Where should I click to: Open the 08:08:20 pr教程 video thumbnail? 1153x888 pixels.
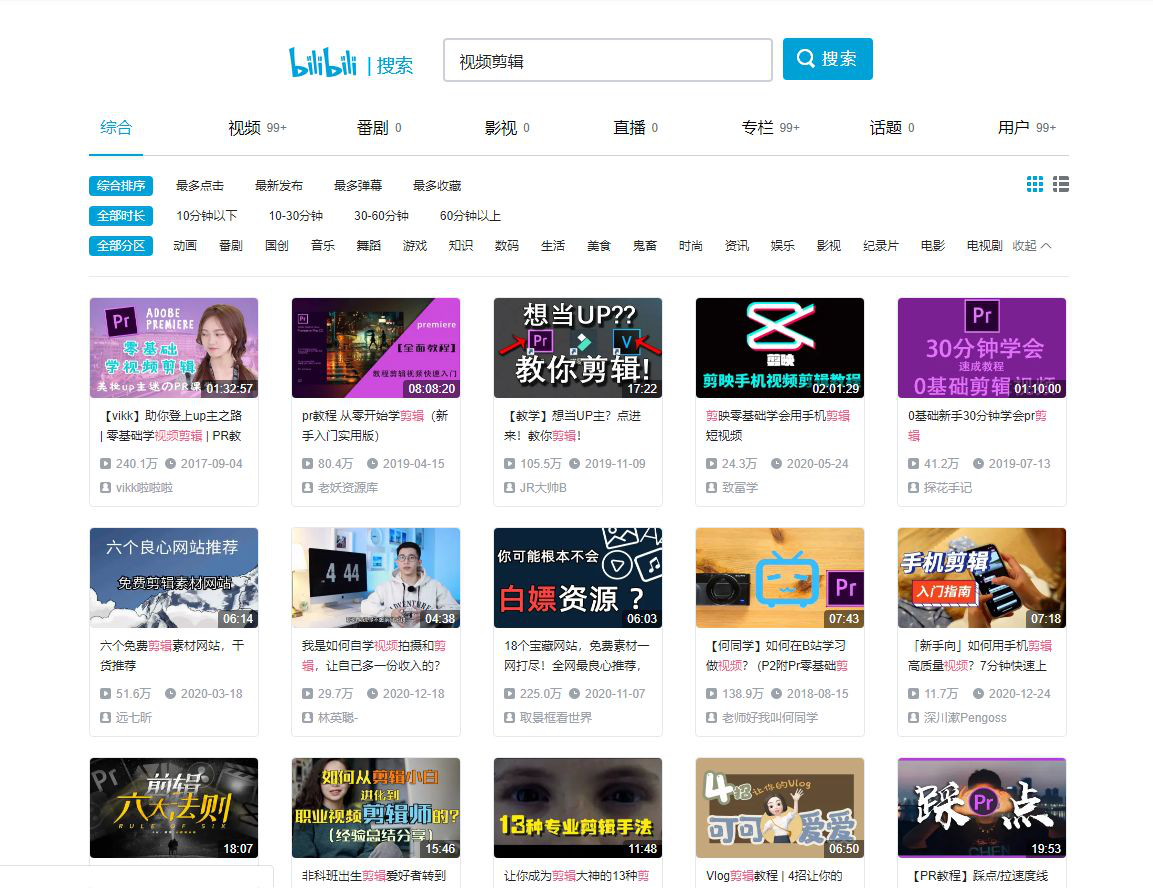pos(376,348)
